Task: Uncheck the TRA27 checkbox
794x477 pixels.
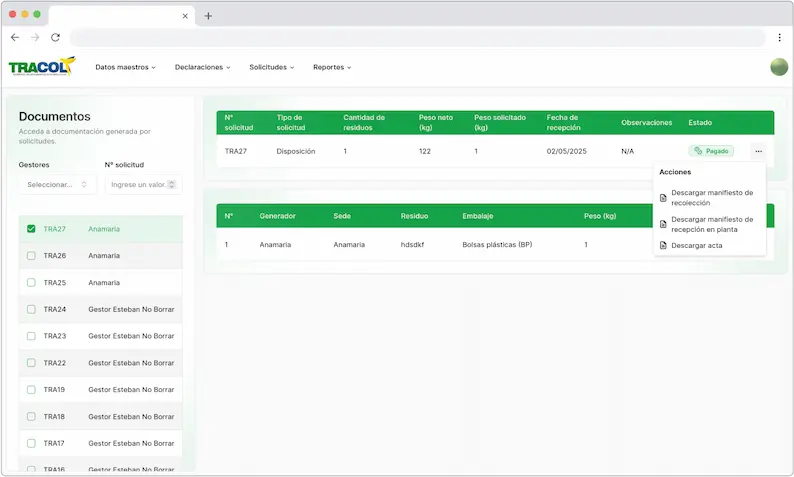Action: (x=31, y=229)
